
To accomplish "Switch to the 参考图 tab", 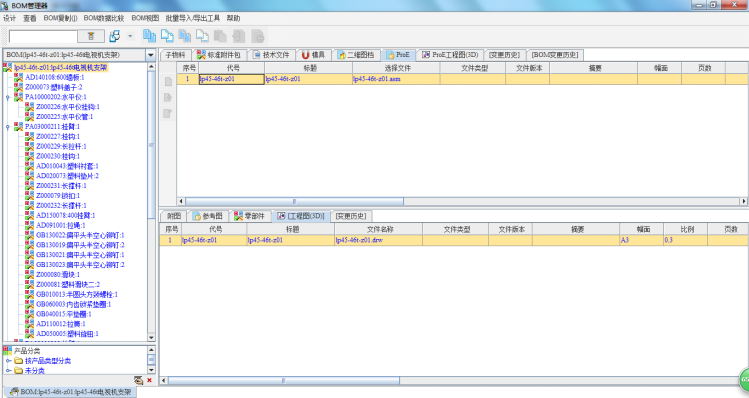I will (x=208, y=216).
